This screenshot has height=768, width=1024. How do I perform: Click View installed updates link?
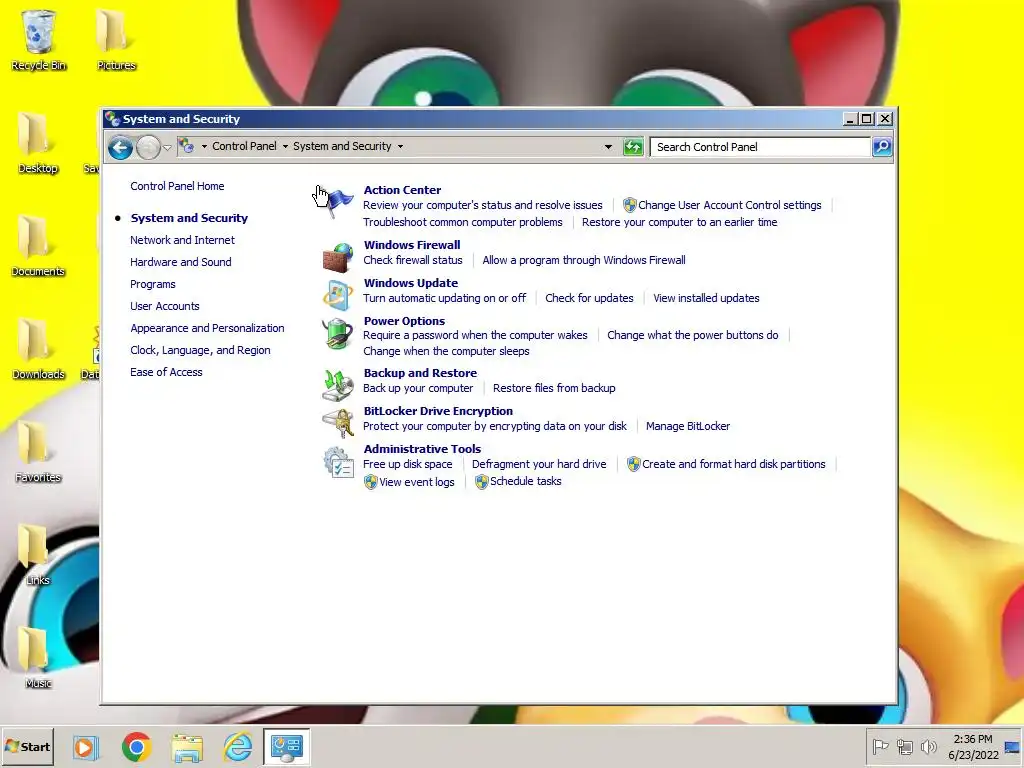[706, 298]
